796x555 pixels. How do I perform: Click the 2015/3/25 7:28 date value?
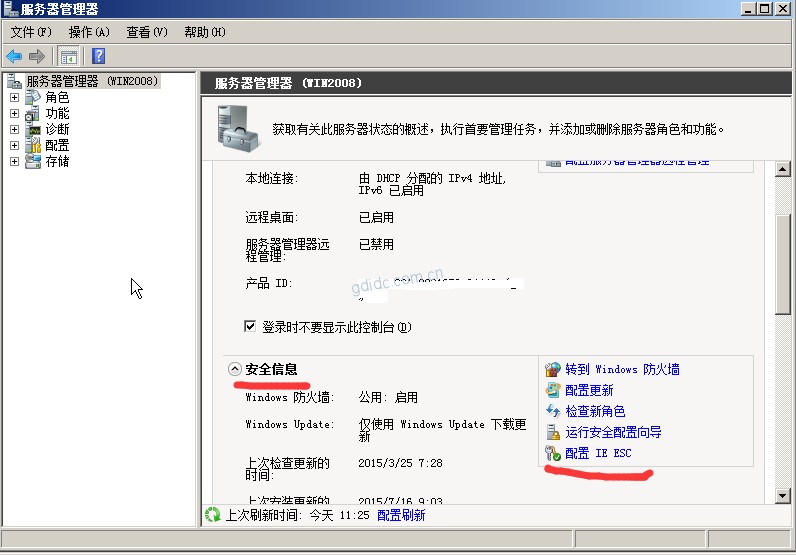[400, 463]
